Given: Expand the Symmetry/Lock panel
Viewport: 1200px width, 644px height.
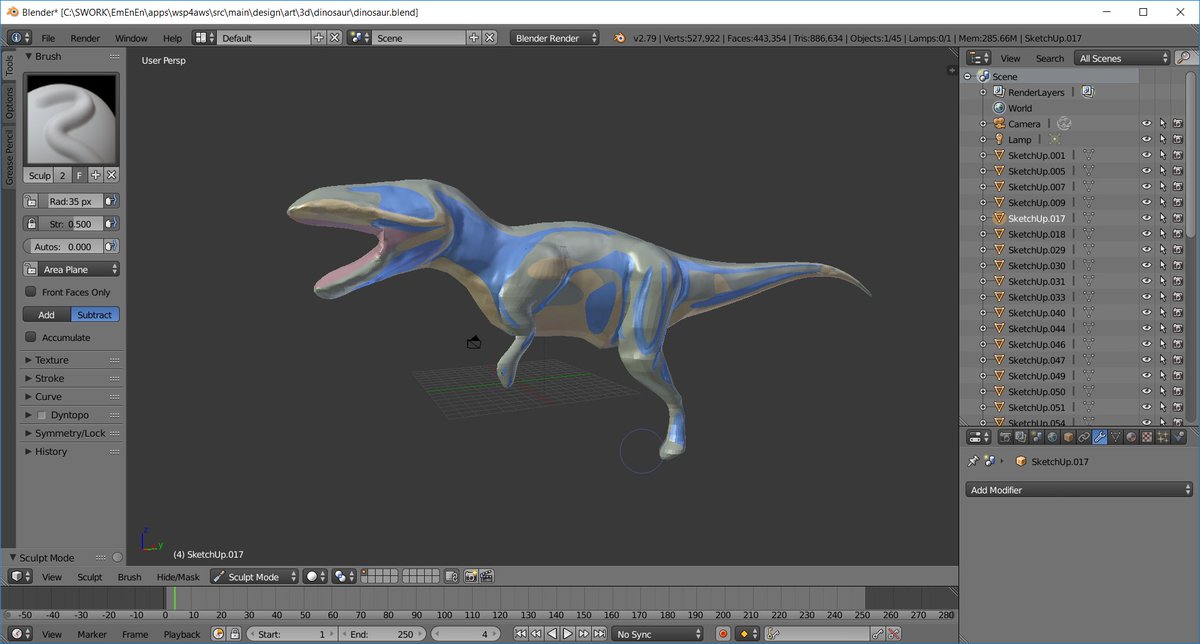Looking at the screenshot, I should tap(70, 433).
